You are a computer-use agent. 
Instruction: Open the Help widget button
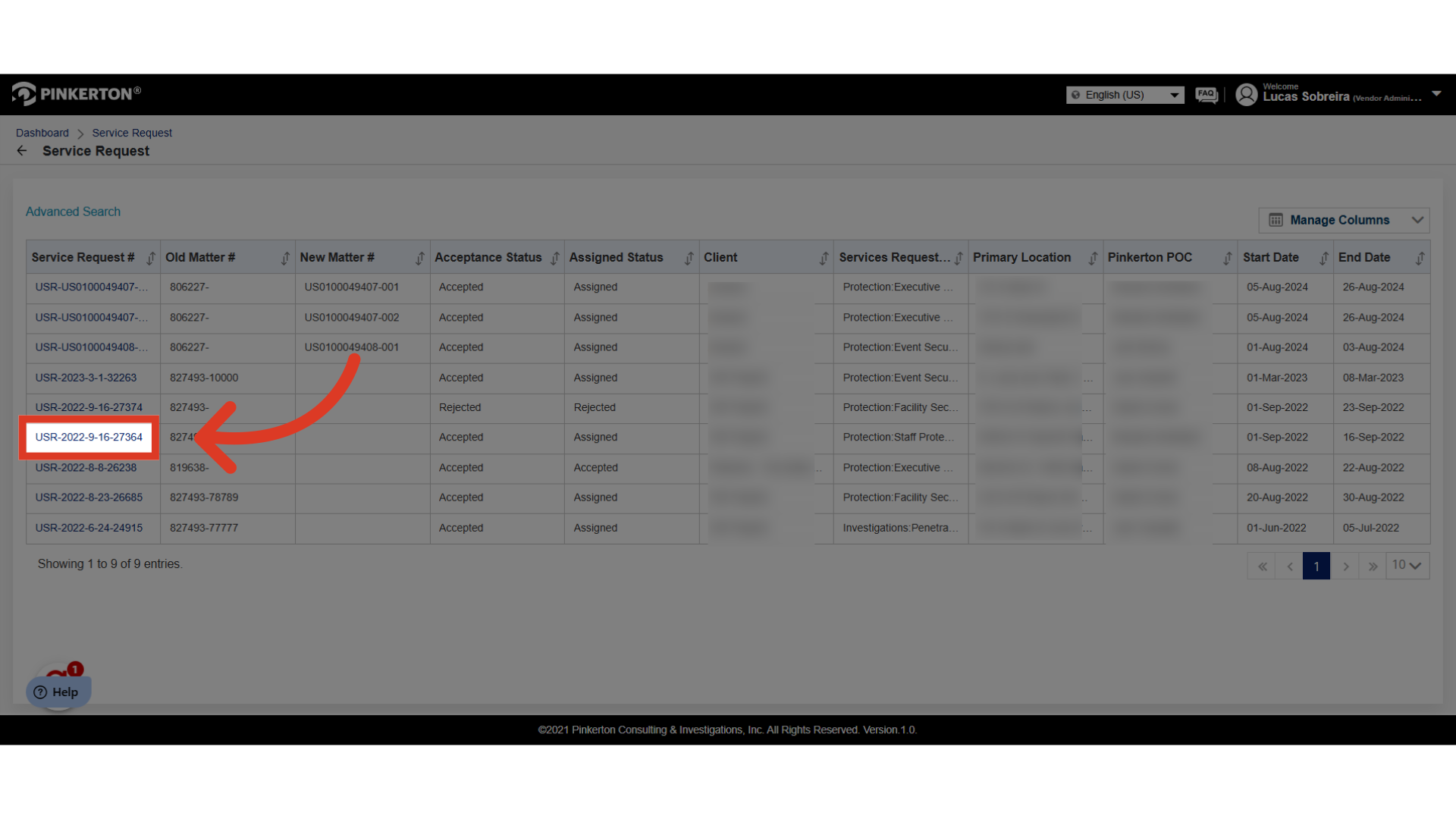pyautogui.click(x=58, y=692)
